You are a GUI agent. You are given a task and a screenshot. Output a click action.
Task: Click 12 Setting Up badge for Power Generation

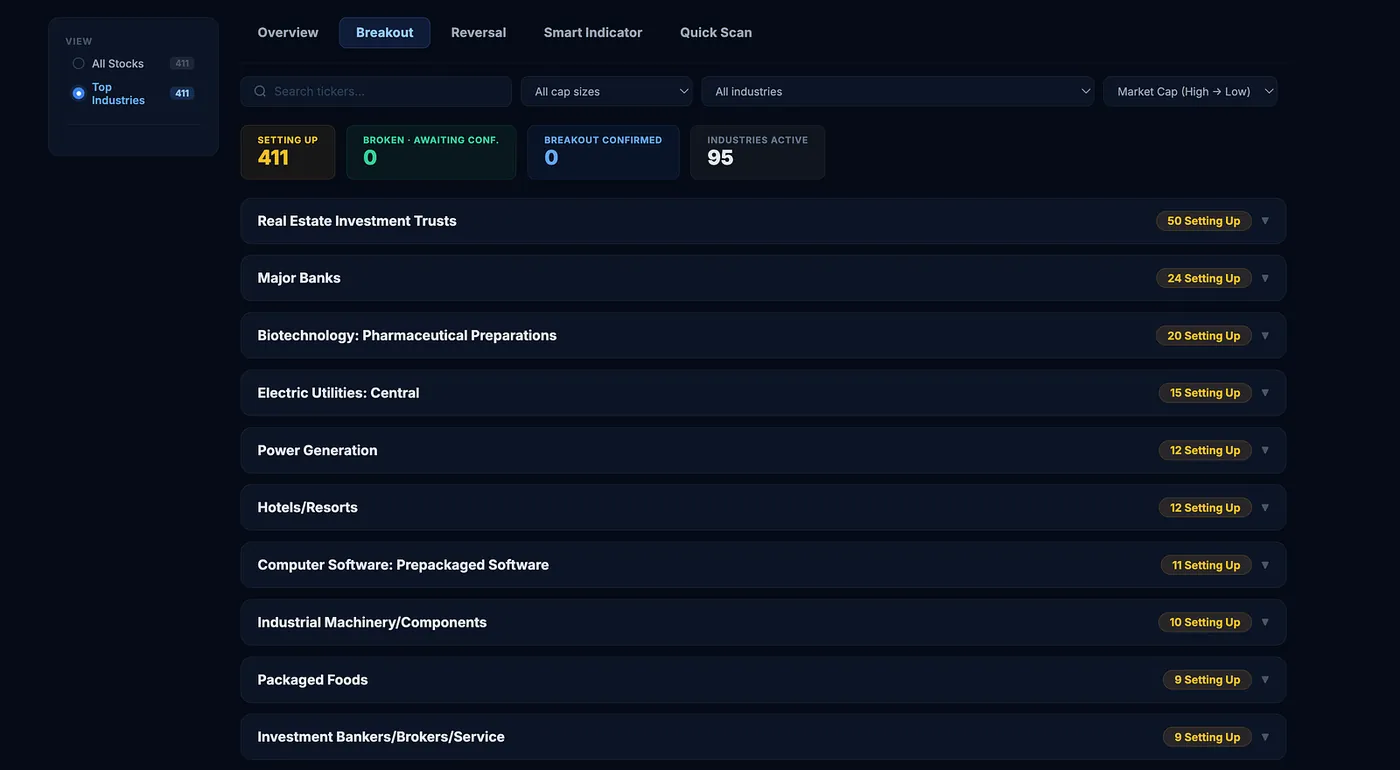[1205, 450]
